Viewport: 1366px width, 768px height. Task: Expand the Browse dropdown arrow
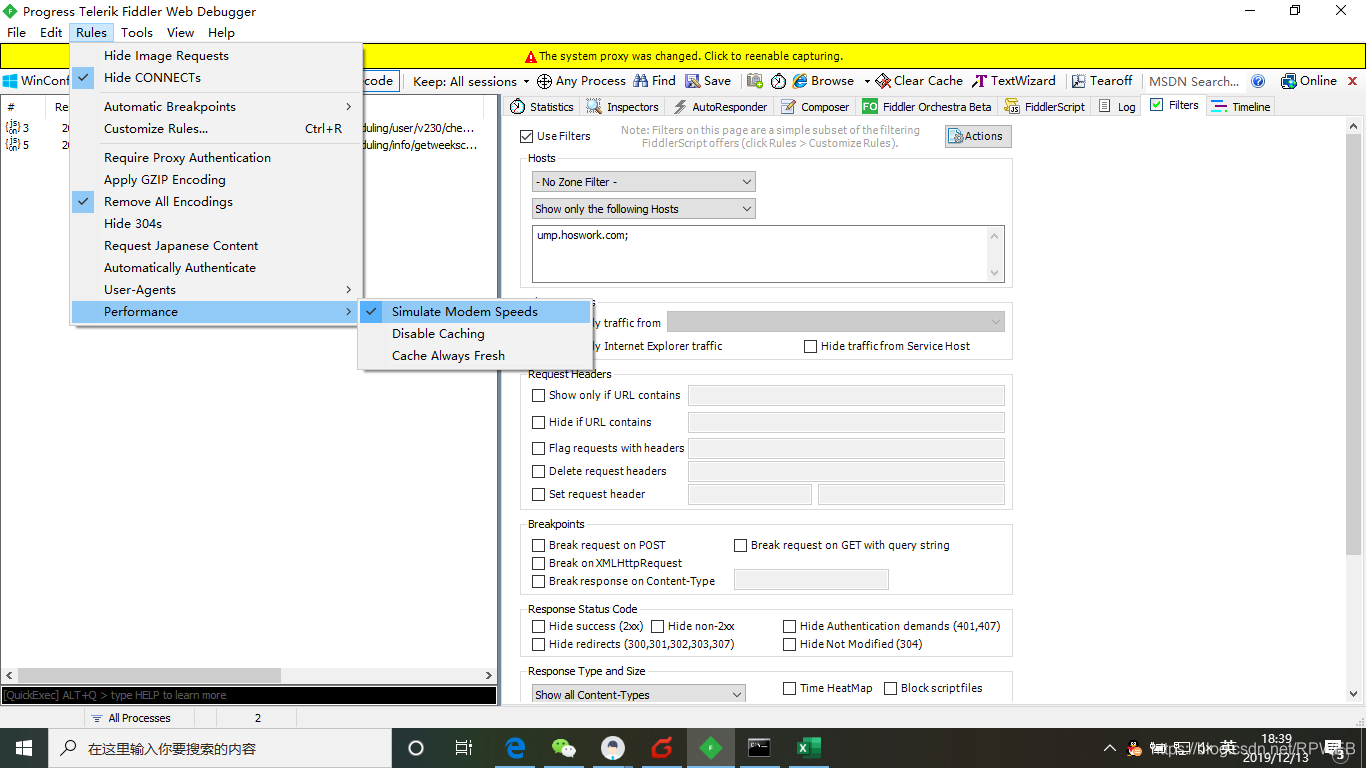click(x=867, y=81)
